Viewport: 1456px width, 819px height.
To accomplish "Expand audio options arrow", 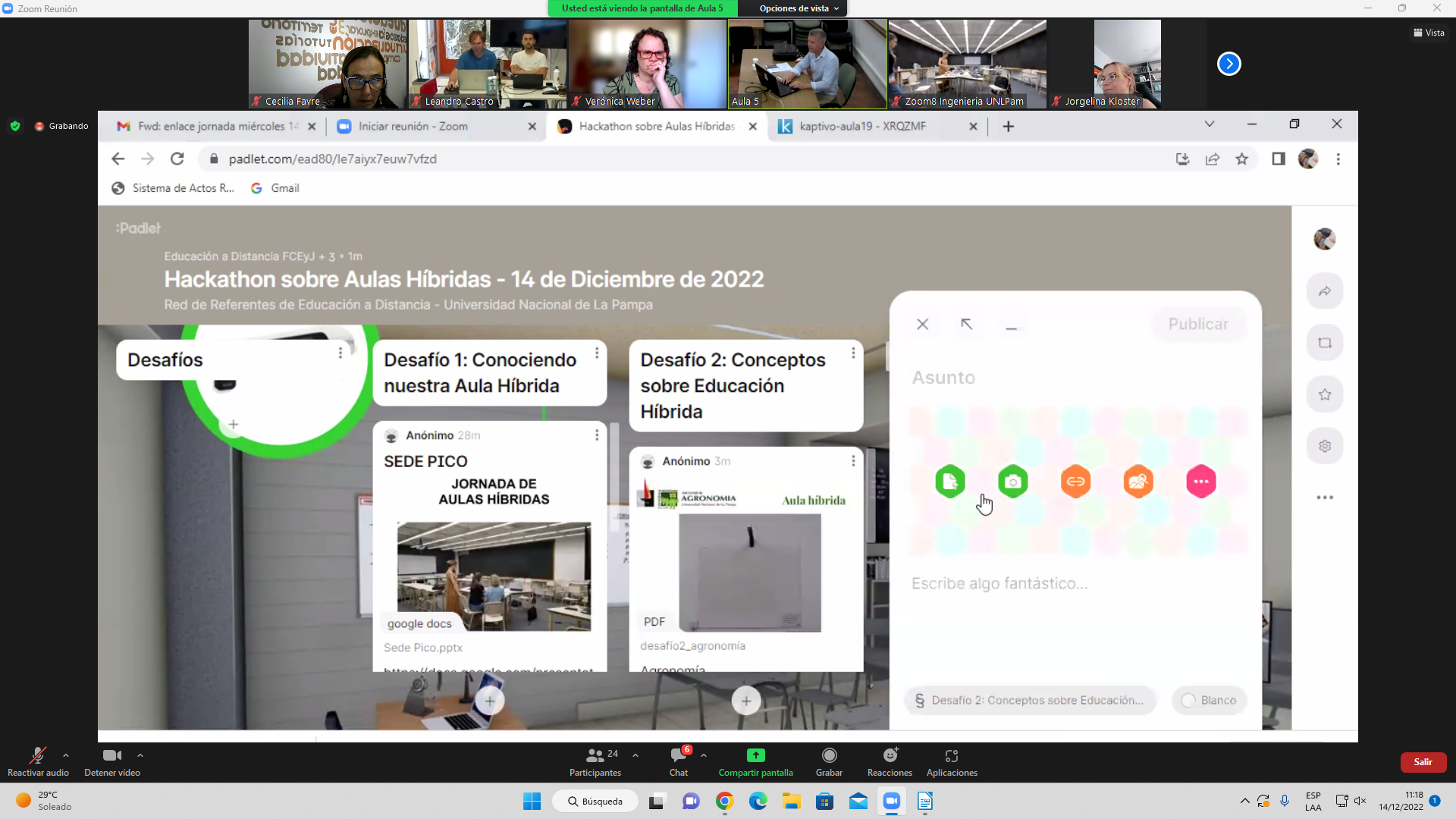I will (x=66, y=755).
